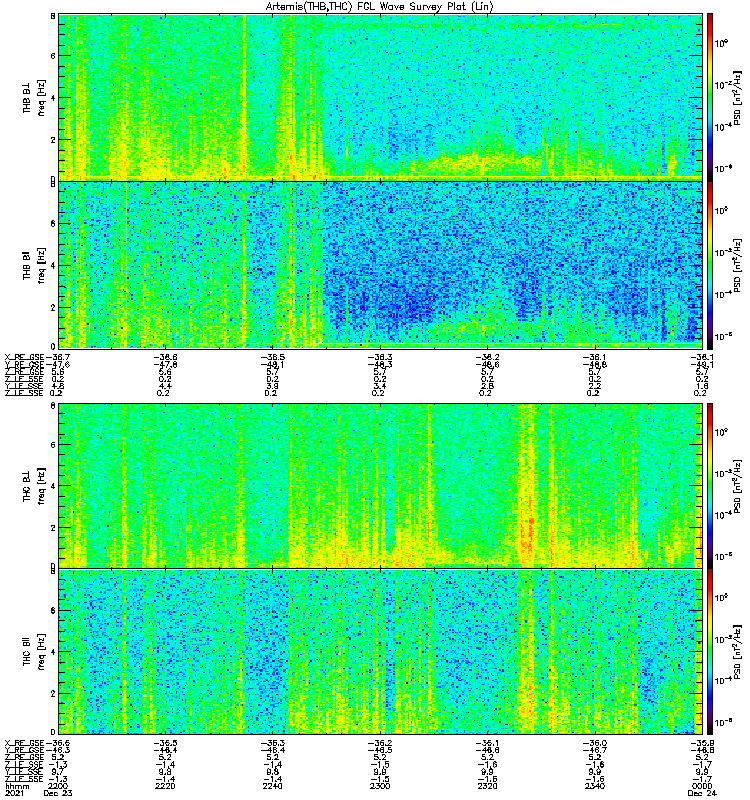Screen dimensions: 750x800
Task: Click the "2320" time tick label
Action: click(x=487, y=786)
